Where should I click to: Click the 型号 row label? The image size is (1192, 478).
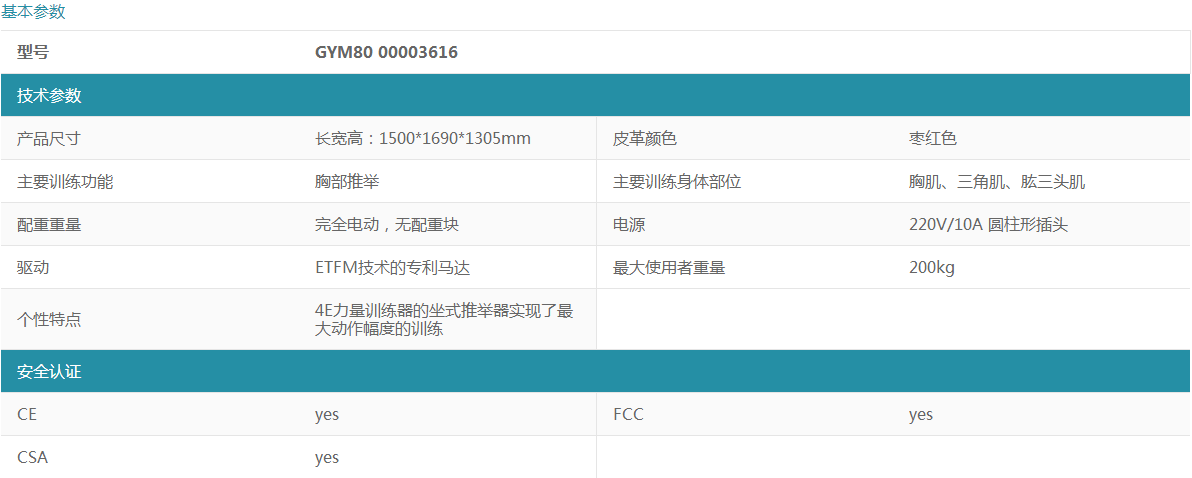(33, 52)
